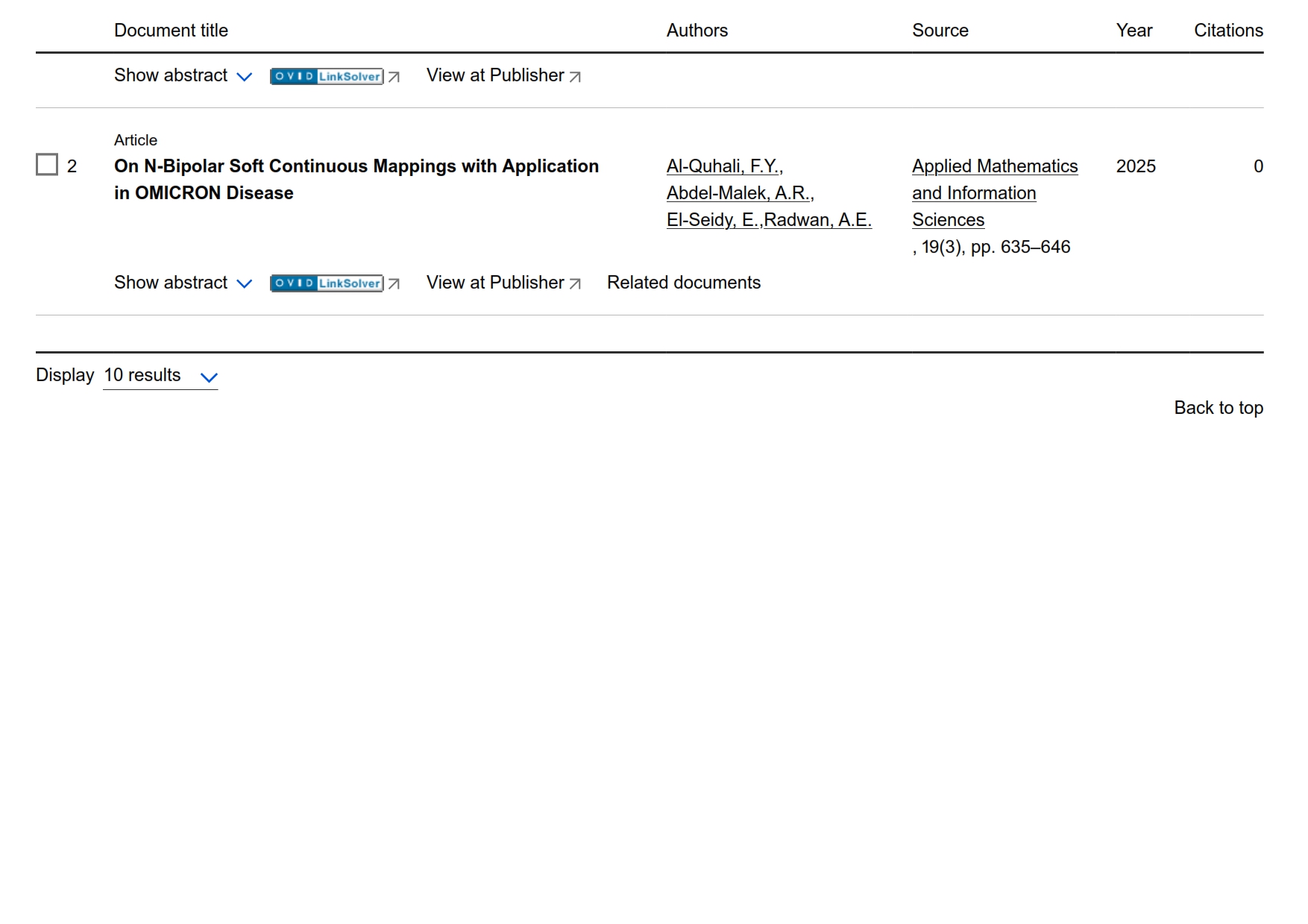The height and width of the screenshot is (924, 1308).
Task: Click OVID LinkSolver icon for article 2
Action: pyautogui.click(x=327, y=283)
